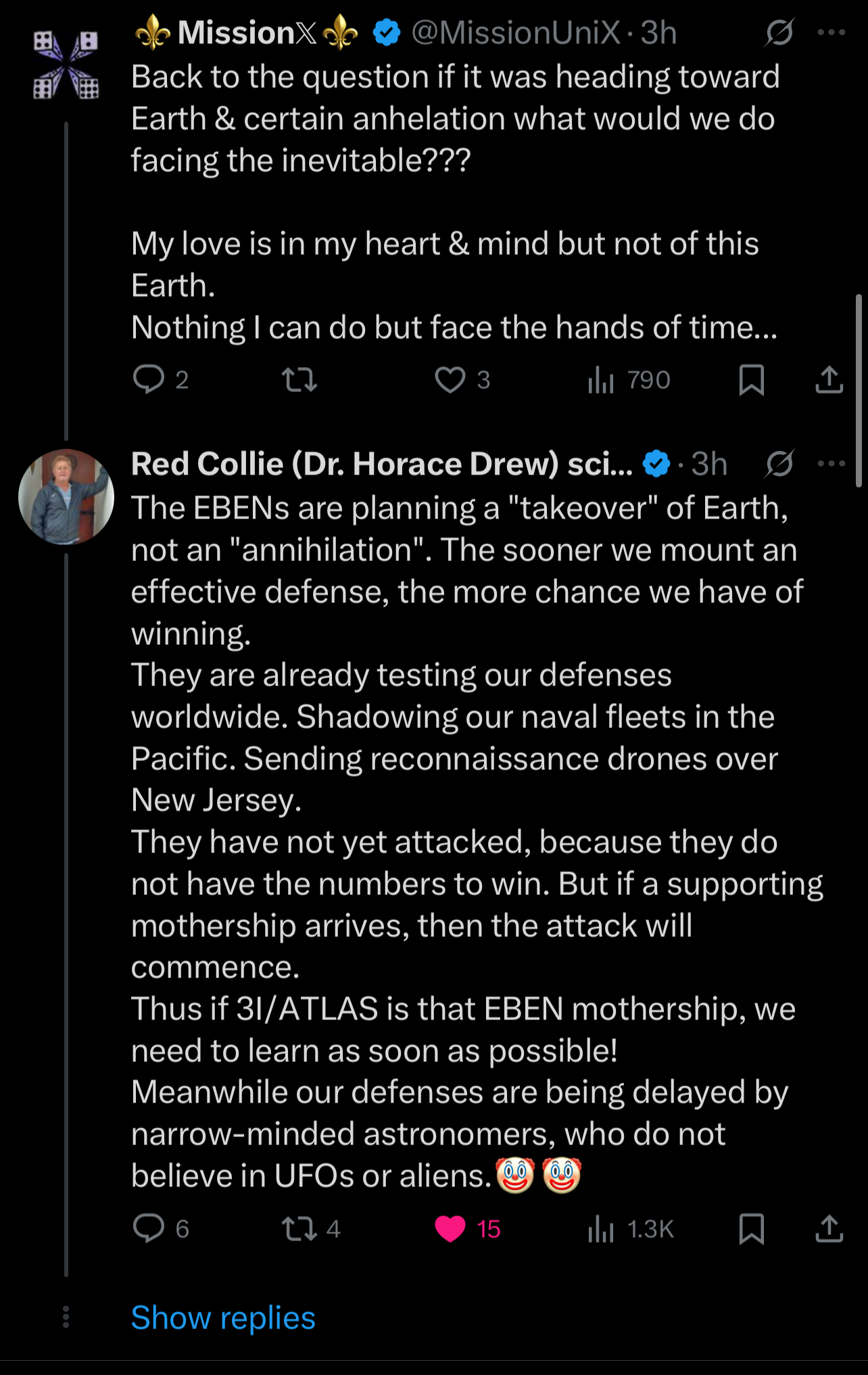This screenshot has height=1375, width=868.
Task: Bookmark the MissionX post
Action: click(752, 379)
